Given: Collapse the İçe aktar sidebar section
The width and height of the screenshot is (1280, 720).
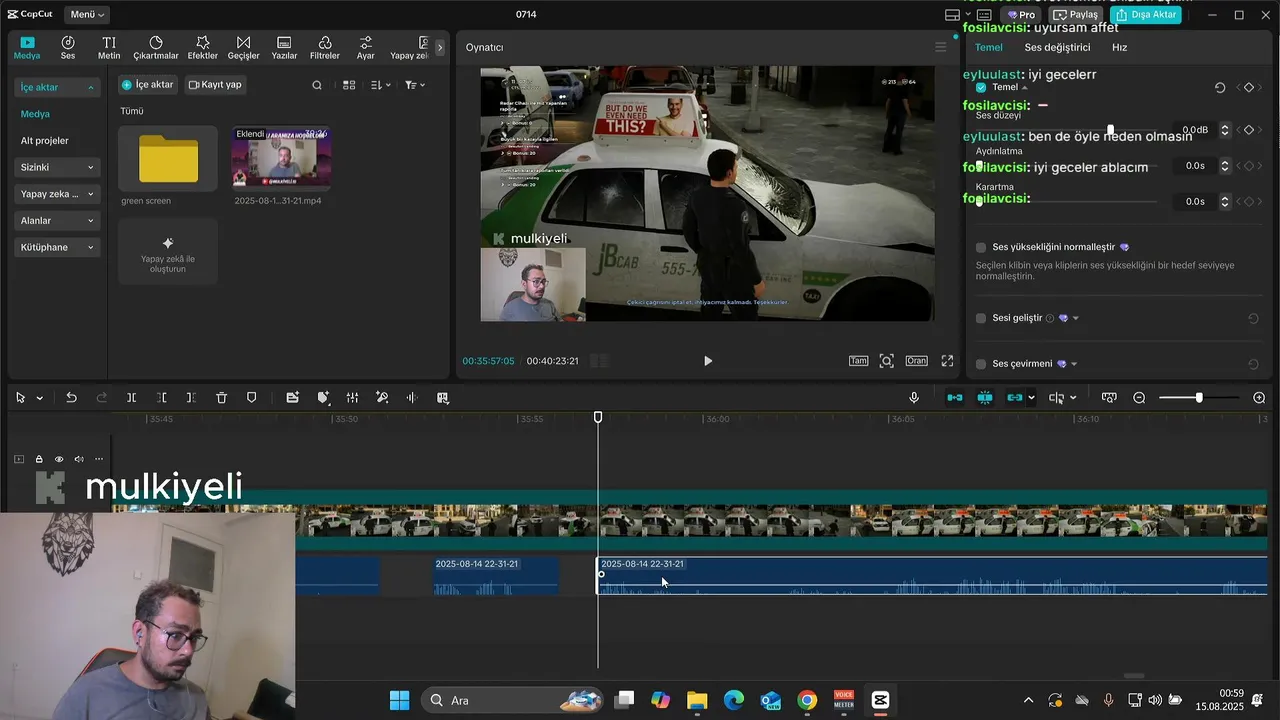Looking at the screenshot, I should [x=57, y=87].
